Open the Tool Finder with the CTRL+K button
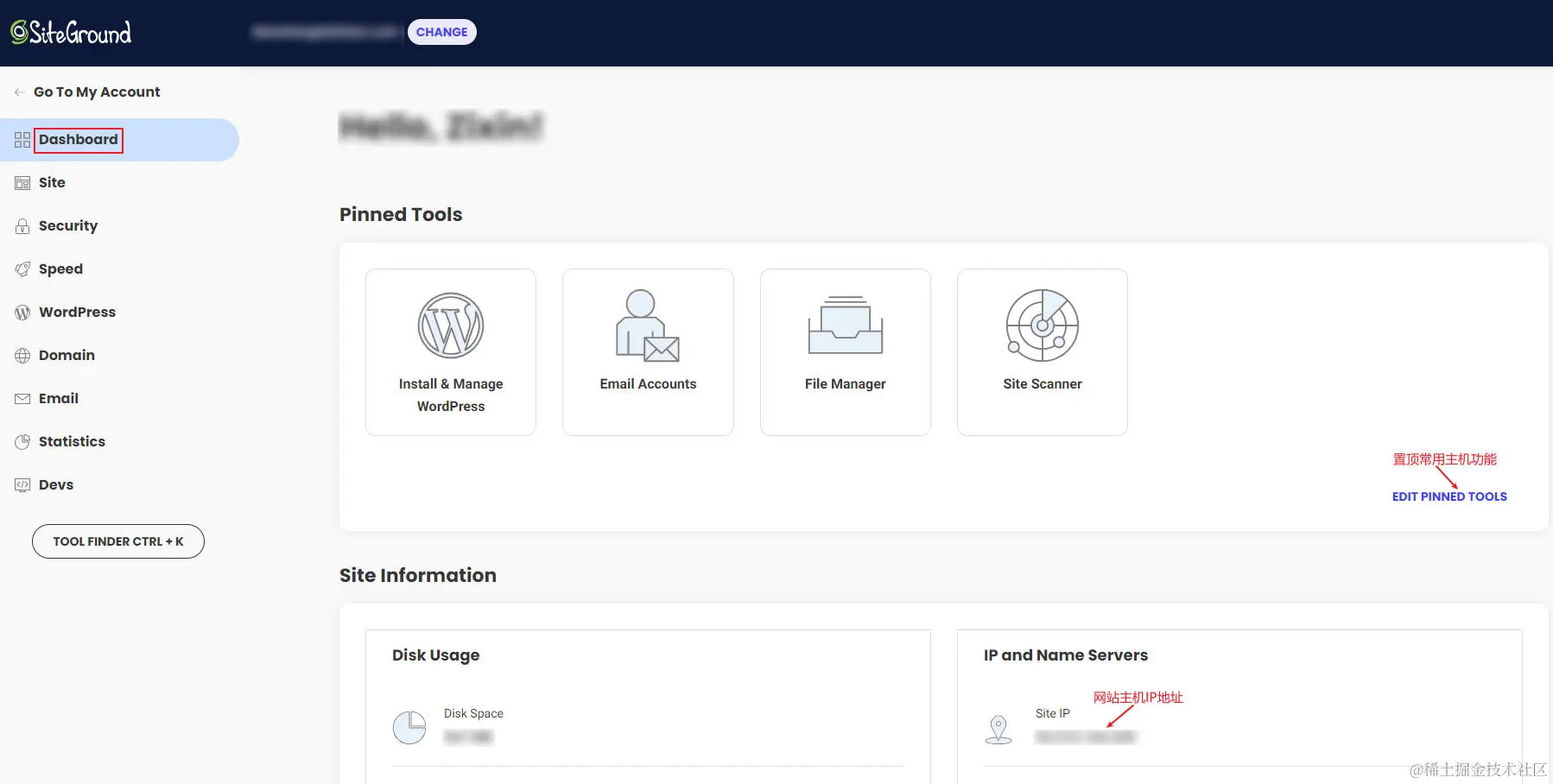Image resolution: width=1553 pixels, height=784 pixels. coord(117,541)
